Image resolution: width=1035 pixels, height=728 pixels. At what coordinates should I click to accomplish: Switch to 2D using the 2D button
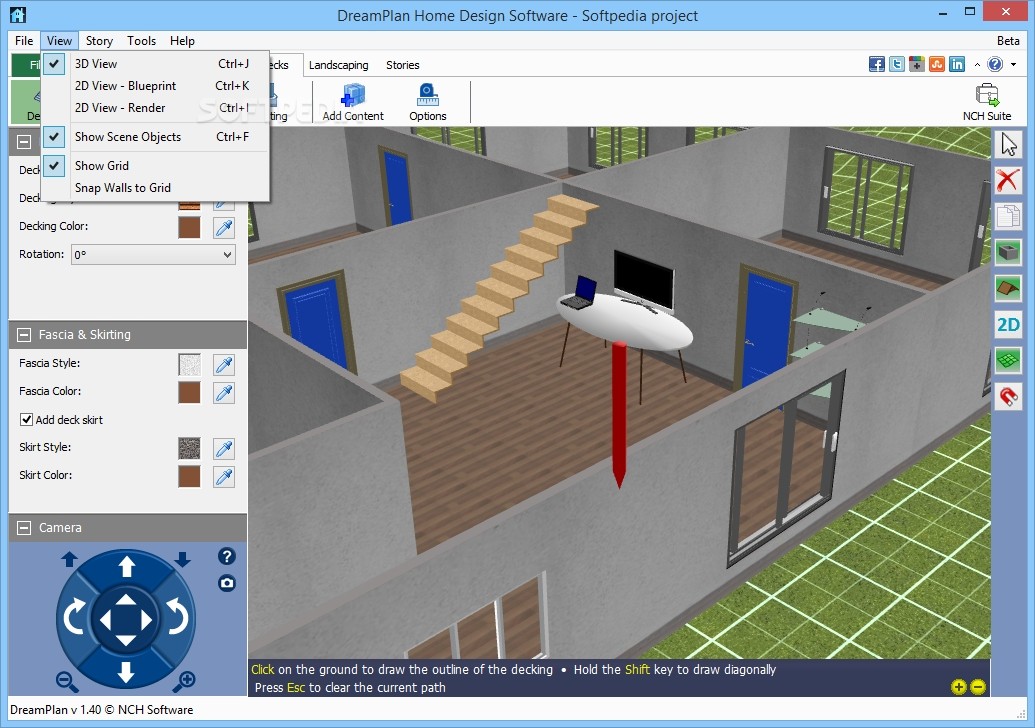[1008, 324]
